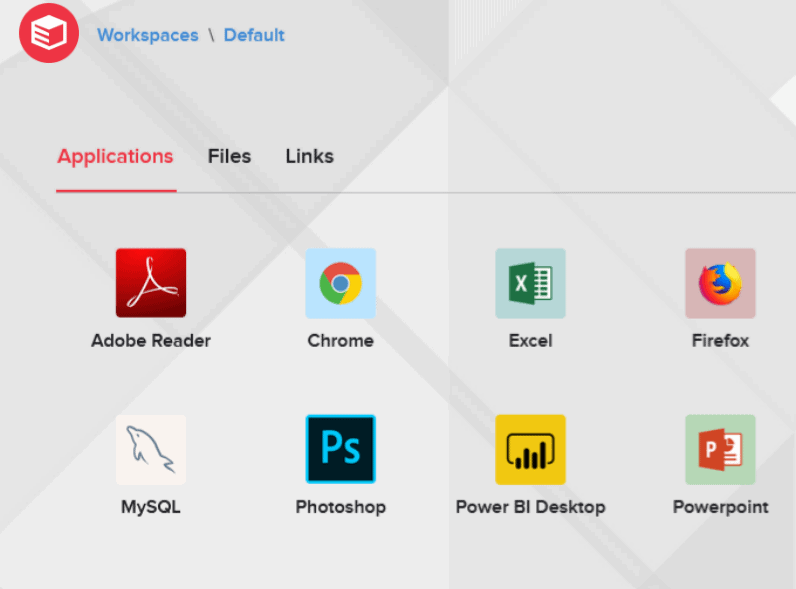Viewport: 796px width, 589px height.
Task: Launch MySQL via the dolphin icon
Action: tap(151, 449)
